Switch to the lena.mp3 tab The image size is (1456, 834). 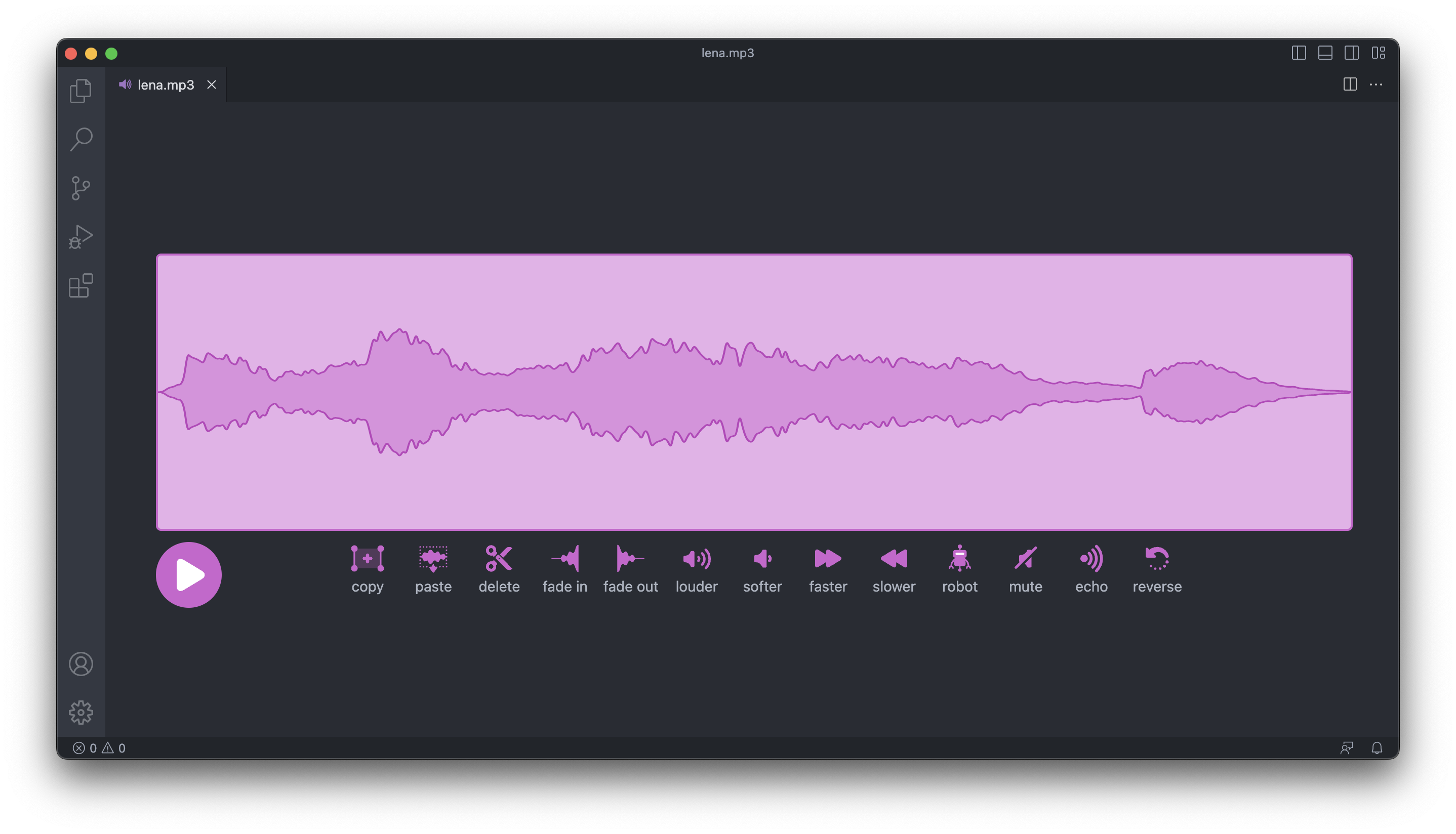coord(166,85)
